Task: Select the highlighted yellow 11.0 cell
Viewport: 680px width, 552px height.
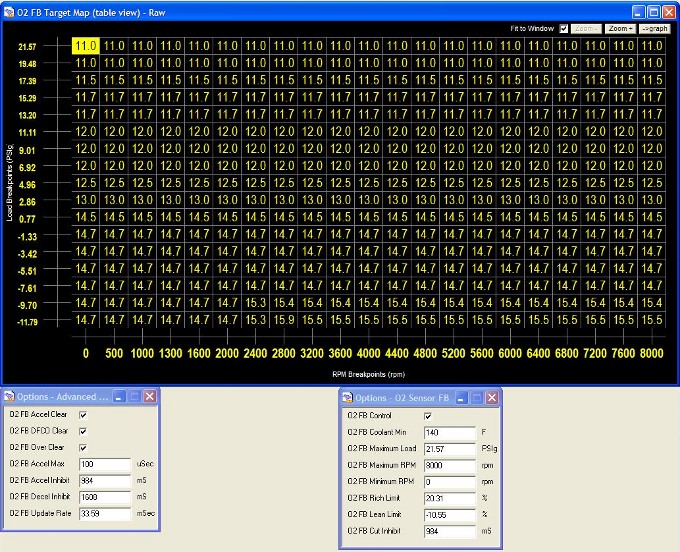Action: 85,46
